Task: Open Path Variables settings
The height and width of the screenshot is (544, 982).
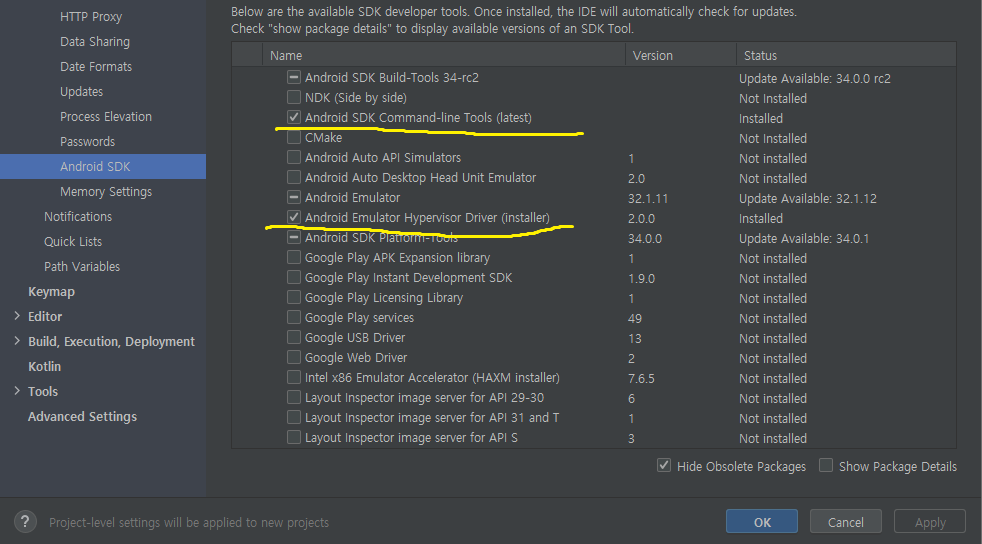Action: point(81,267)
